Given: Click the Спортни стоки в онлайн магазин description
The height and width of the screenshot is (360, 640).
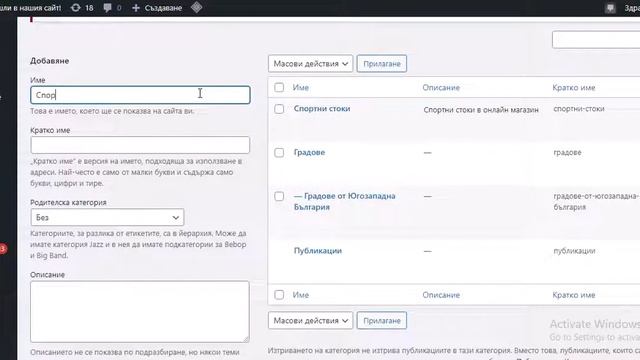Looking at the screenshot, I should coord(481,110).
